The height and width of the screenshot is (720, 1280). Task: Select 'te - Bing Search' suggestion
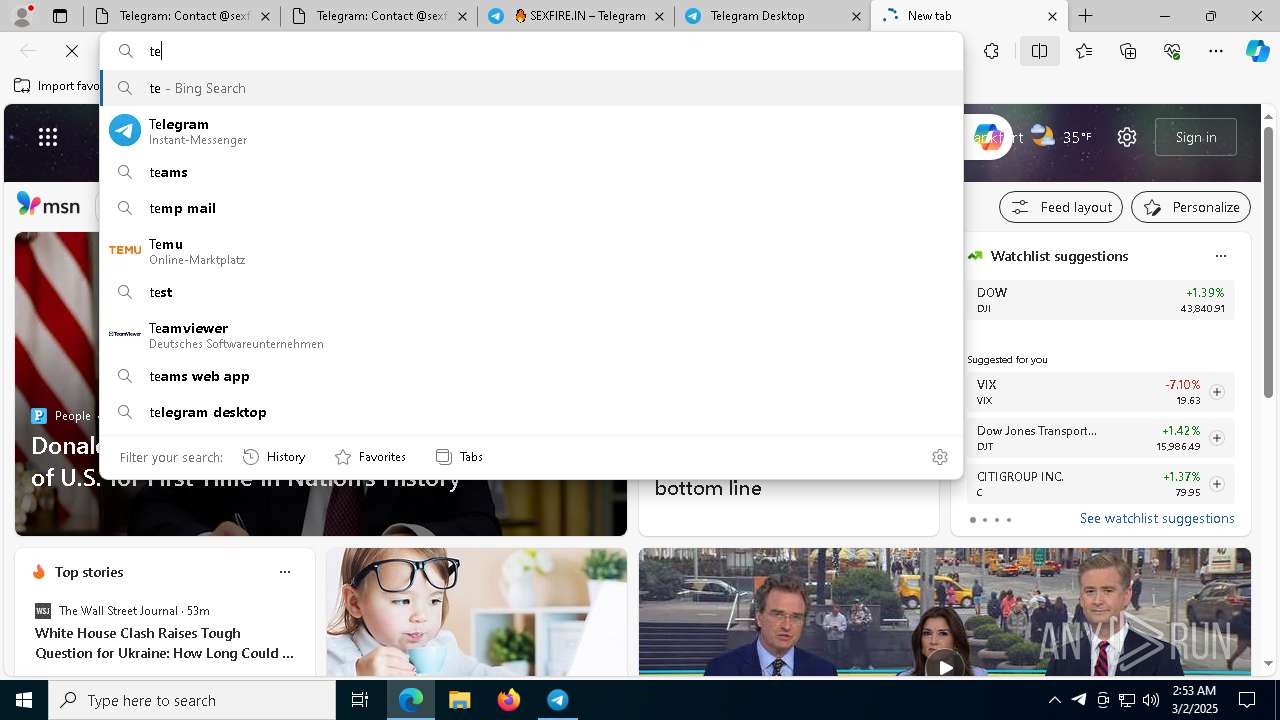[532, 88]
